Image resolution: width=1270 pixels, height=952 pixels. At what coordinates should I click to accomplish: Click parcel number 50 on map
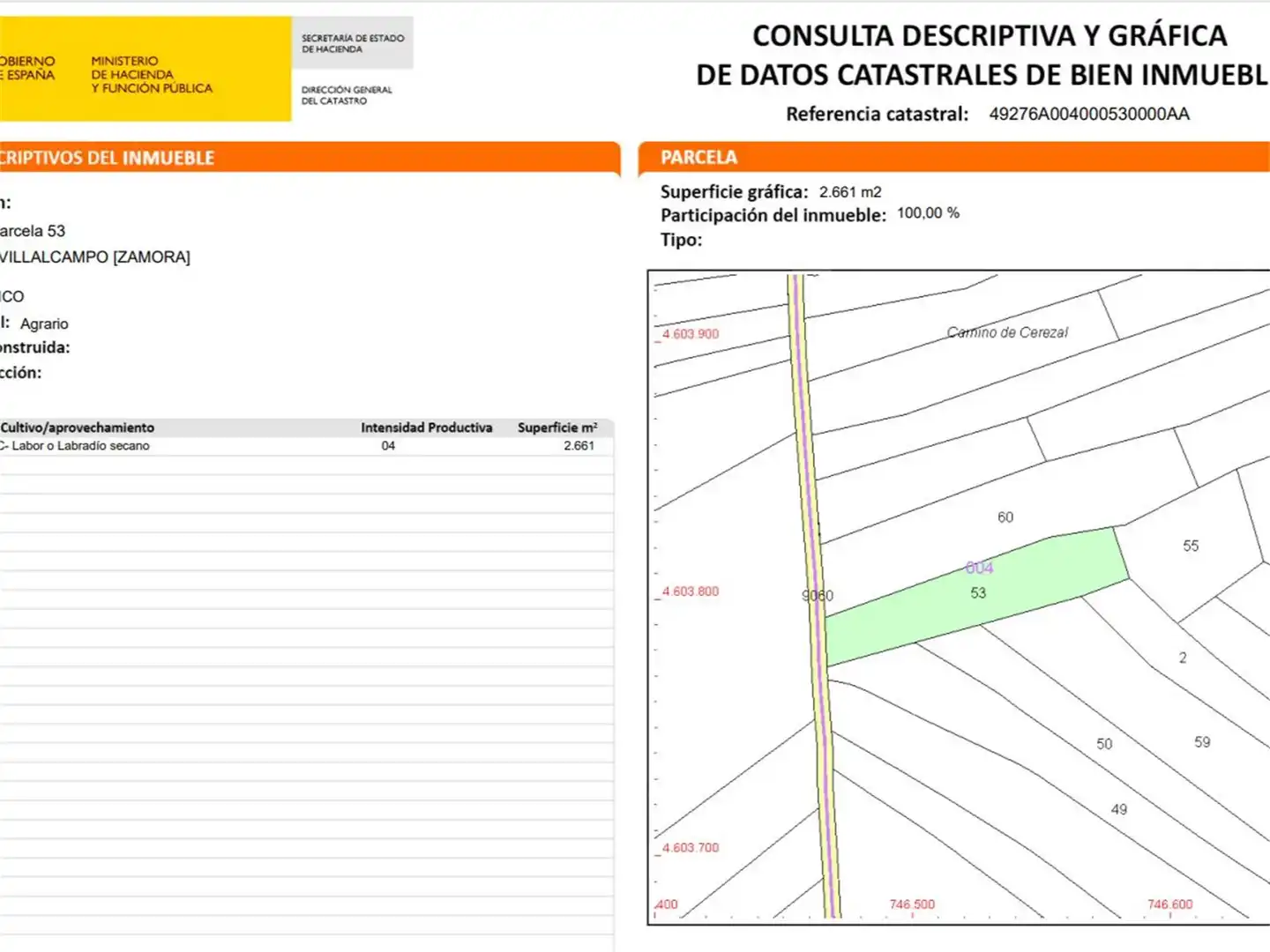(x=1104, y=744)
